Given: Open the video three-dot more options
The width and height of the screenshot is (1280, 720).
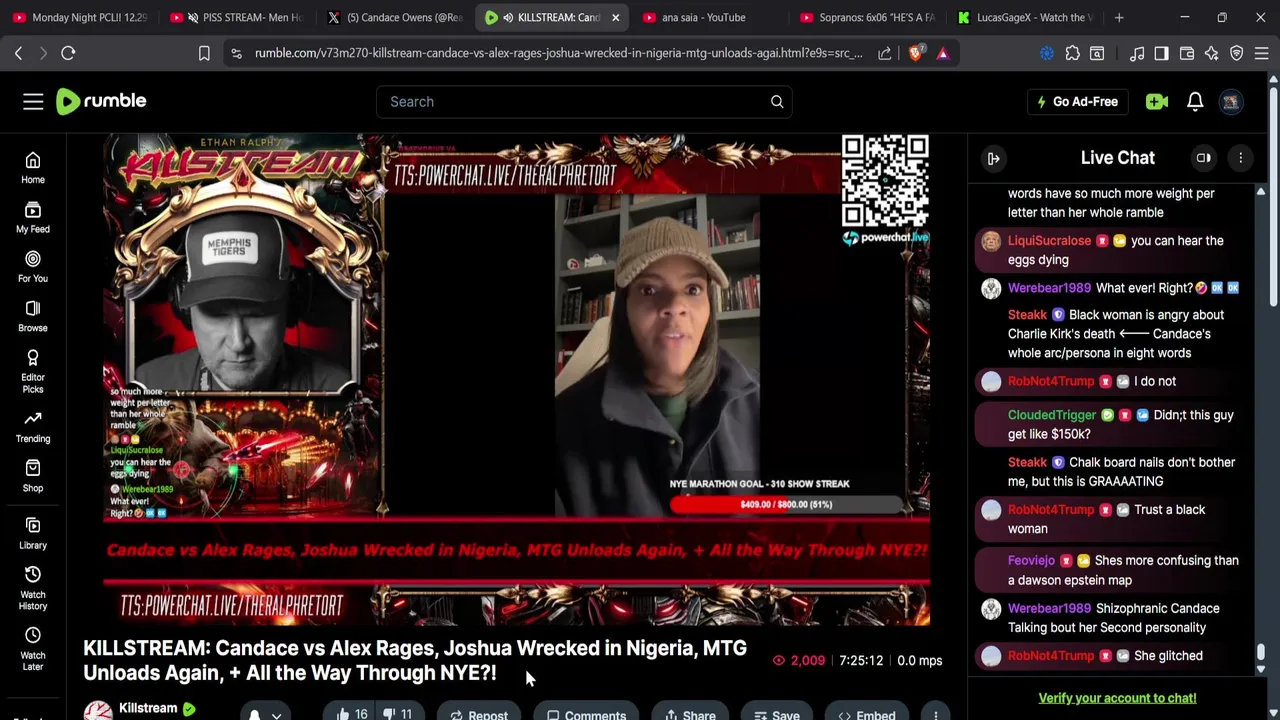Looking at the screenshot, I should pos(936,714).
